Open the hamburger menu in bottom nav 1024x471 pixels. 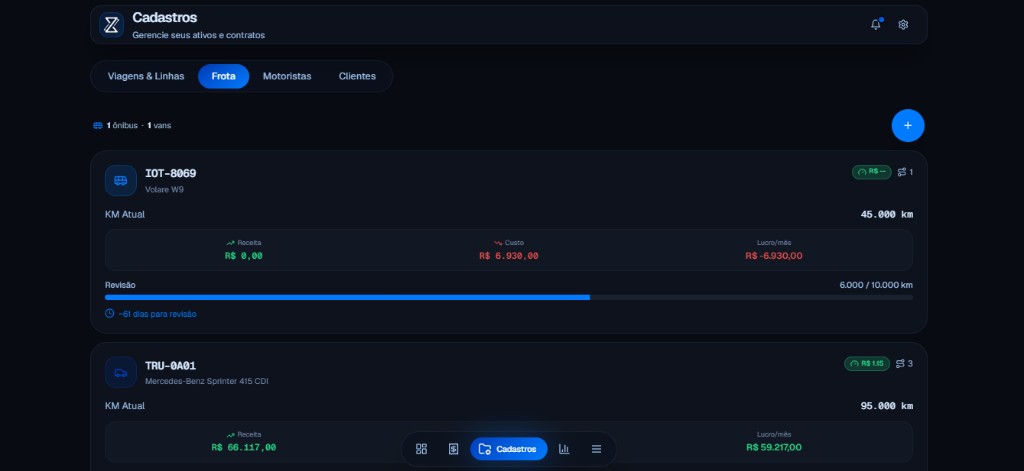596,449
